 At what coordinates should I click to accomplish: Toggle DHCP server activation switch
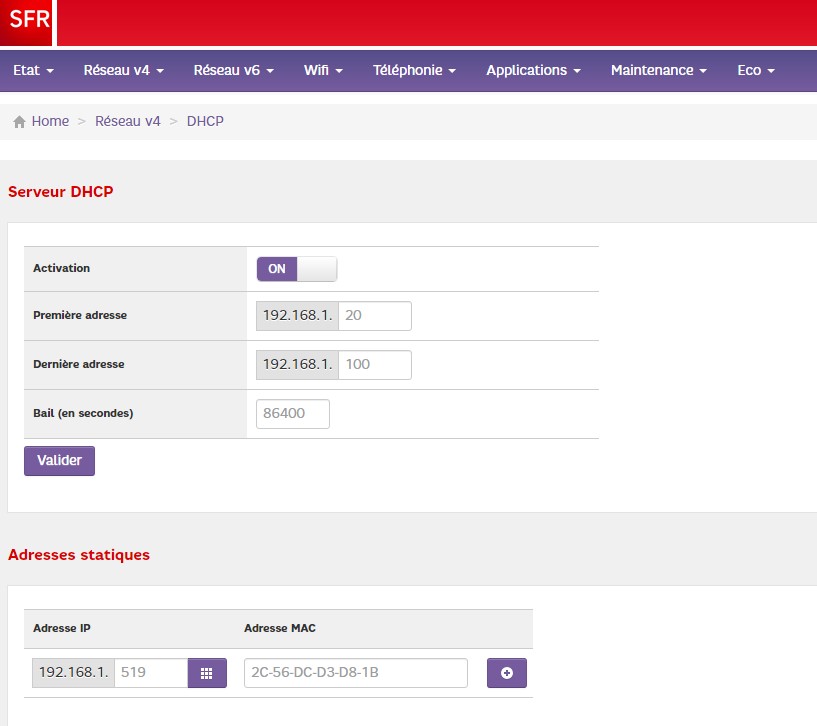click(x=297, y=269)
